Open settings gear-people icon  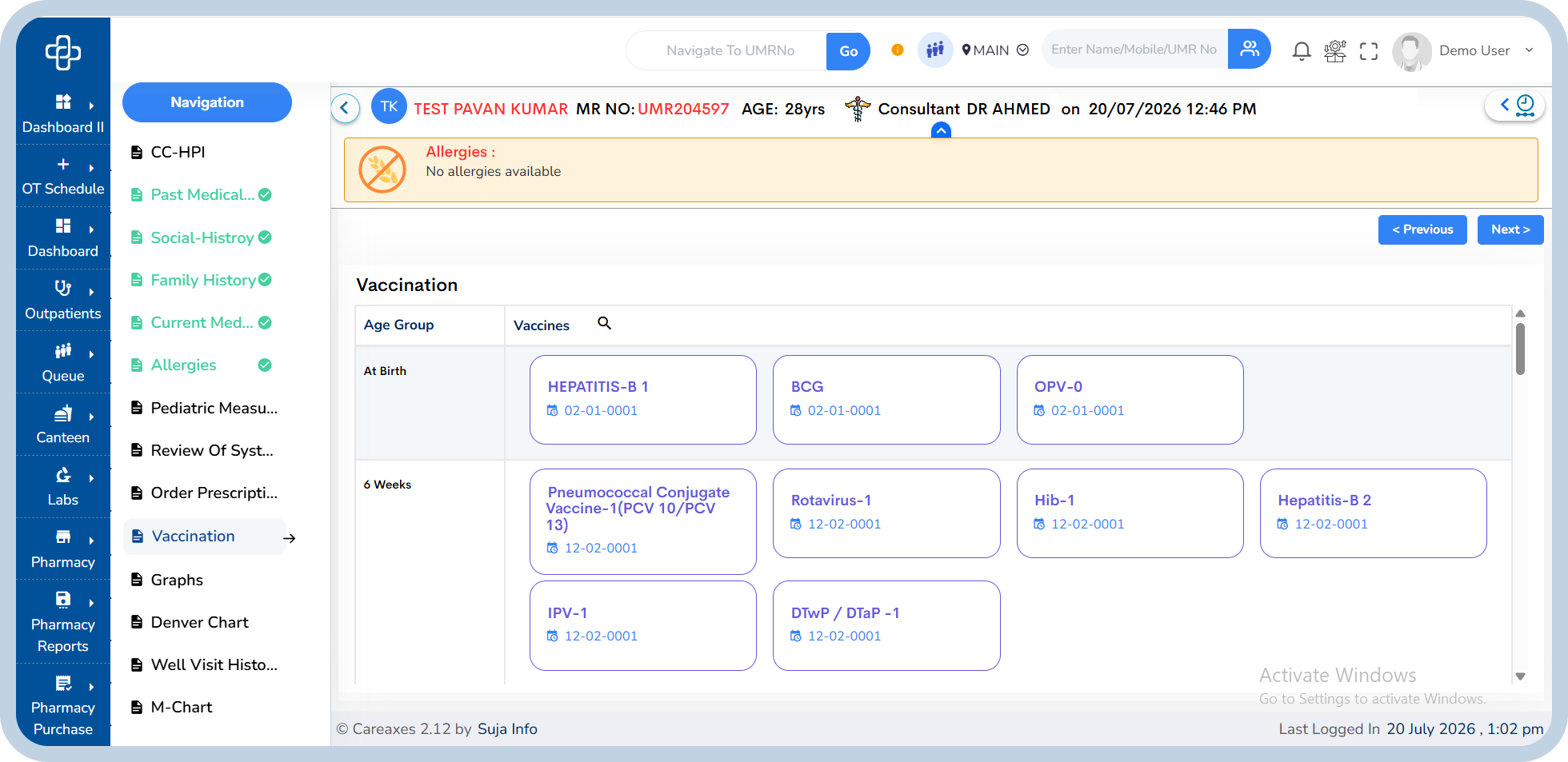coord(1335,51)
